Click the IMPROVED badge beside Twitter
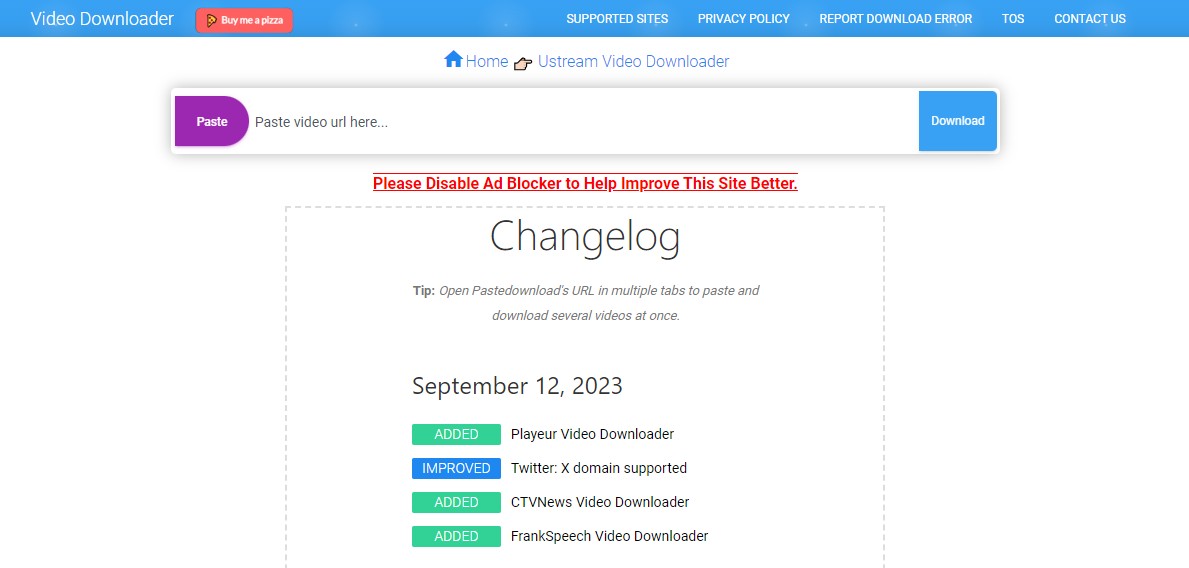1189x568 pixels. click(x=456, y=468)
